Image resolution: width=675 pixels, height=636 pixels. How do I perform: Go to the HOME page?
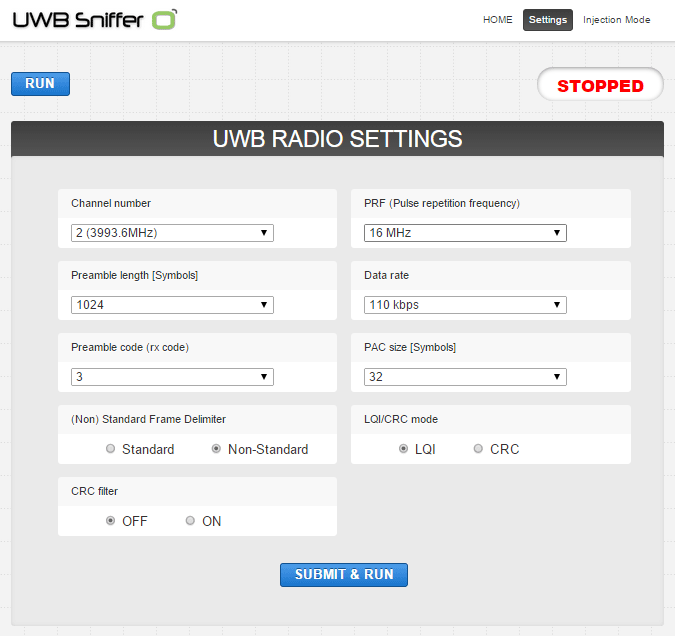click(x=498, y=20)
